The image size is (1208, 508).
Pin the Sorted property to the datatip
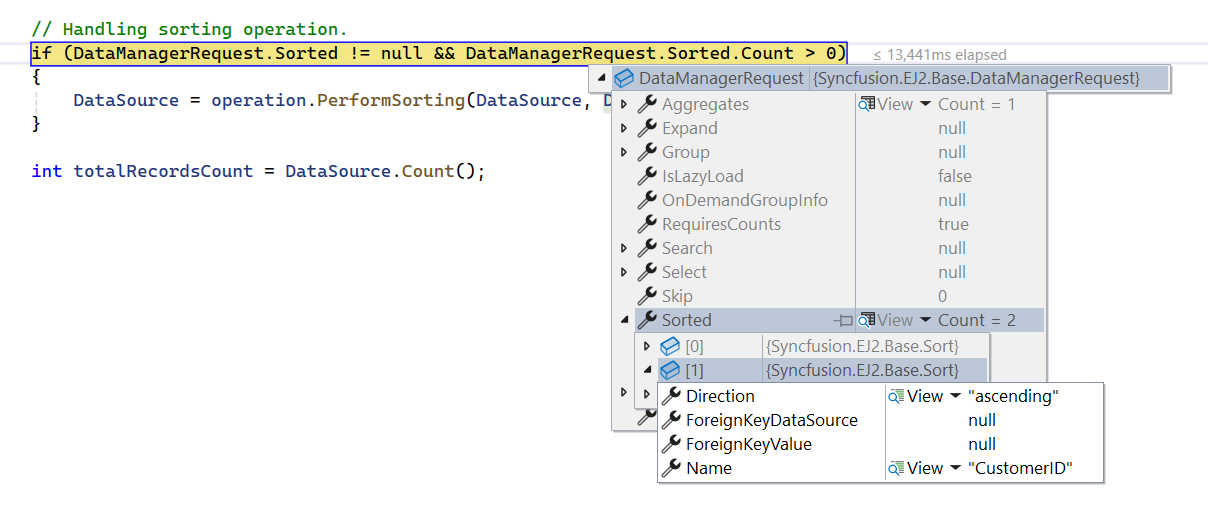[844, 320]
